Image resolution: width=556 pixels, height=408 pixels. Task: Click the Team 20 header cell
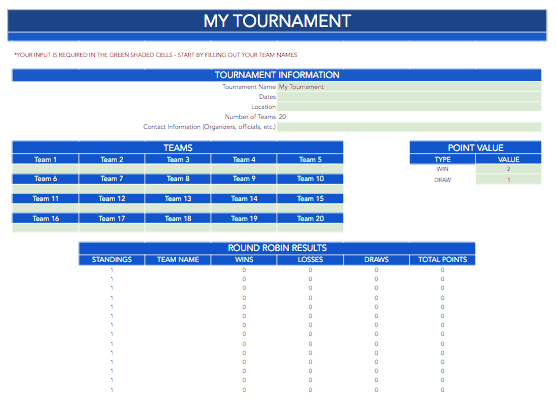[310, 218]
